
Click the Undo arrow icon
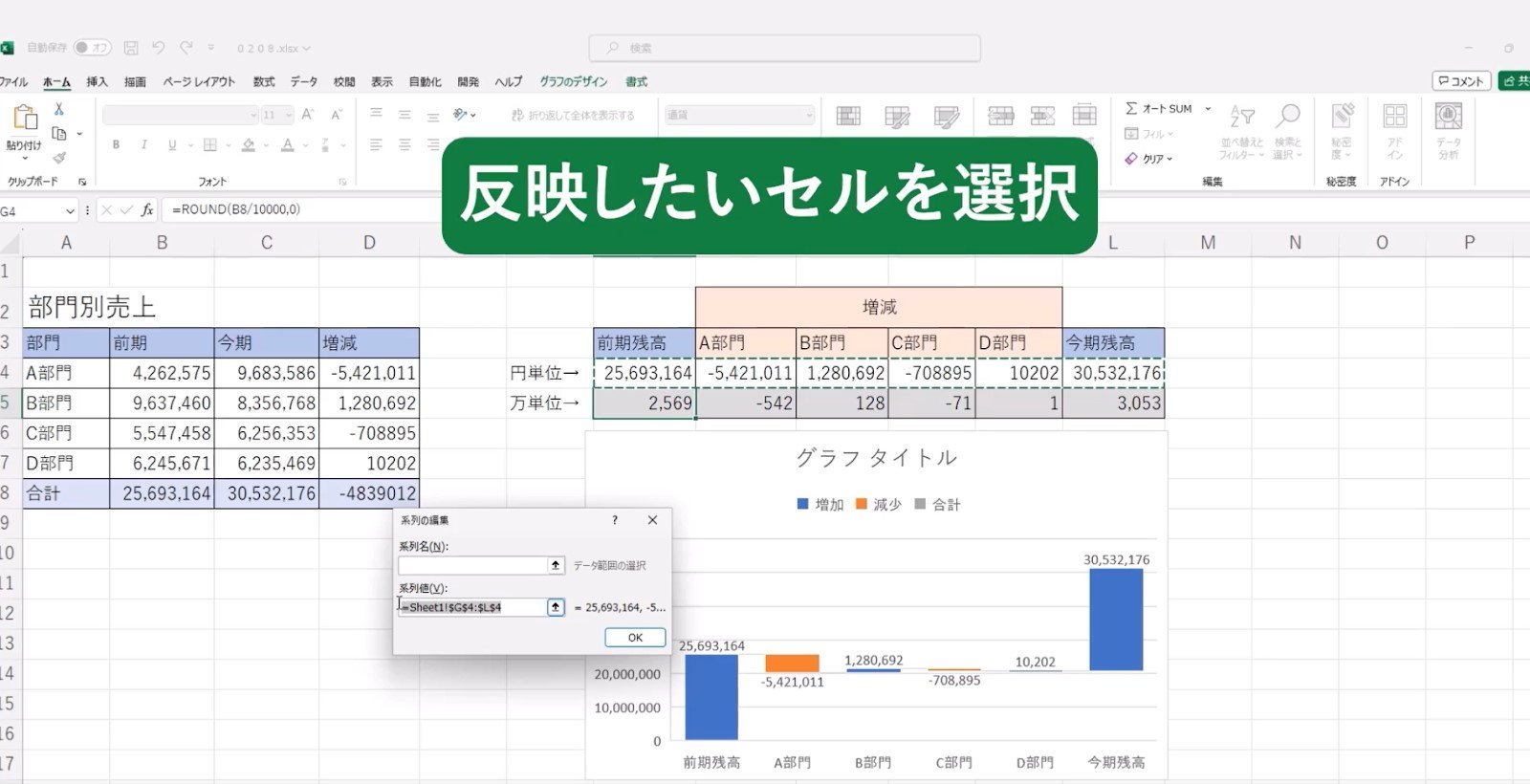(x=159, y=48)
